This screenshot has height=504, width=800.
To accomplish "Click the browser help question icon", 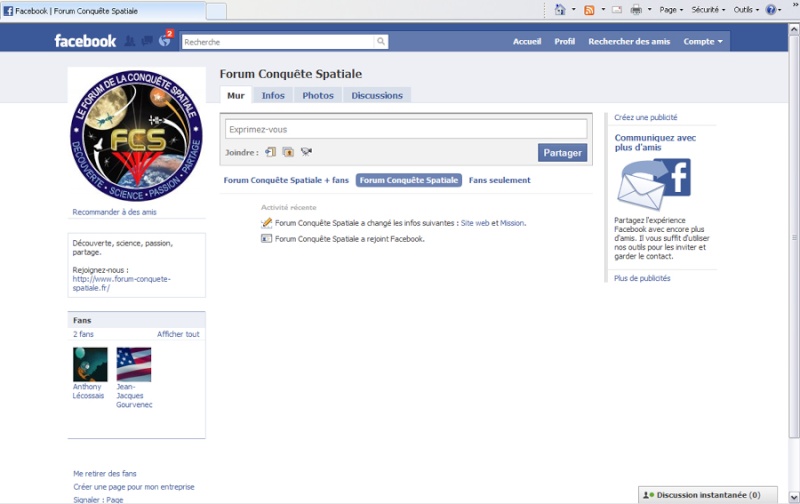I will tap(771, 10).
